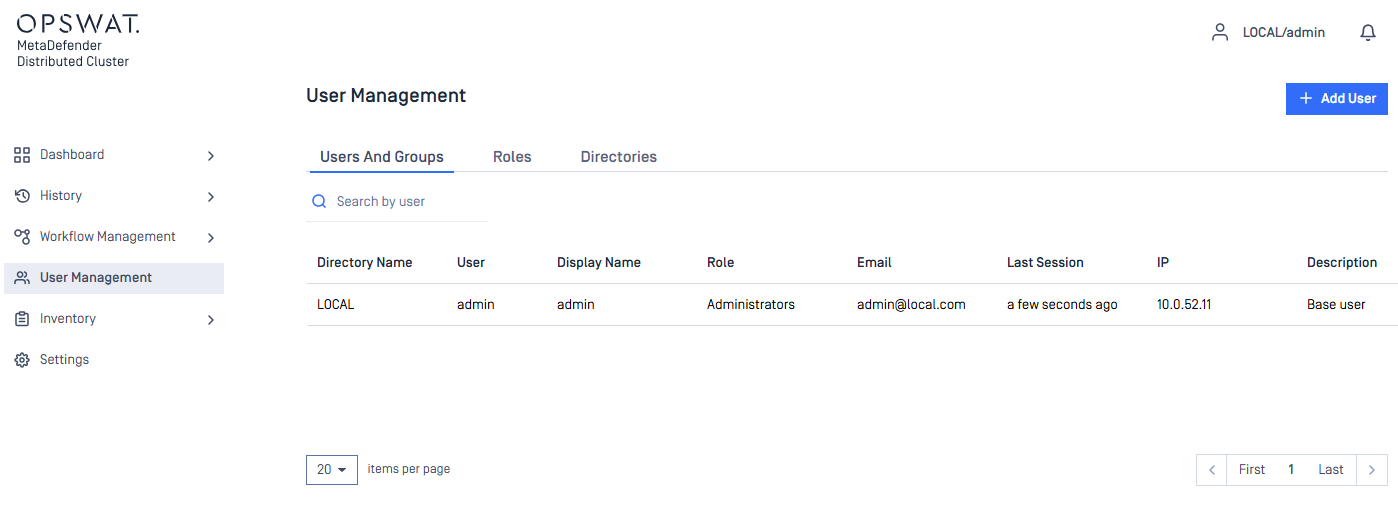The height and width of the screenshot is (512, 1398).
Task: Focus the Search by user field
Action: coord(405,202)
